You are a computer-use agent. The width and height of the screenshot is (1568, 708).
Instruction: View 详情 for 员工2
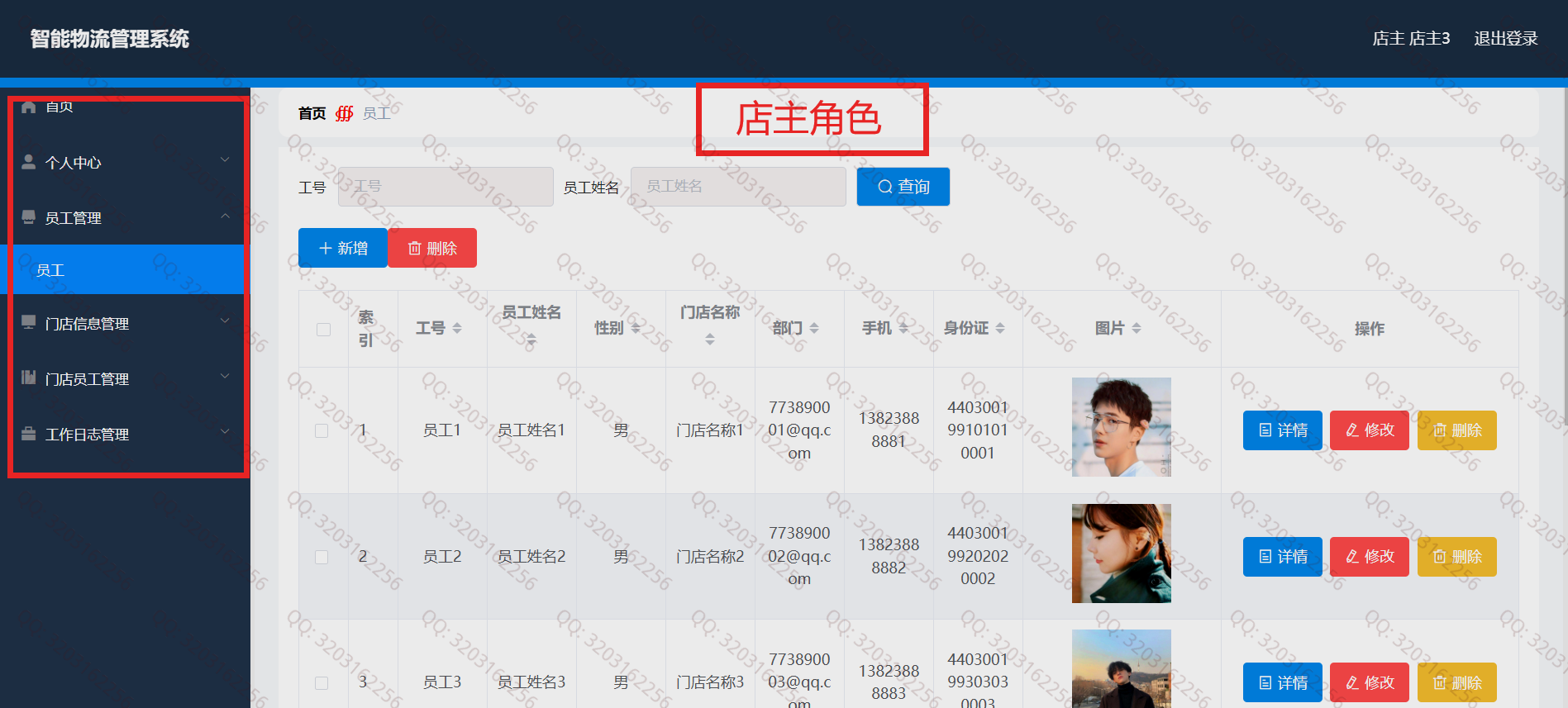pyautogui.click(x=1282, y=557)
